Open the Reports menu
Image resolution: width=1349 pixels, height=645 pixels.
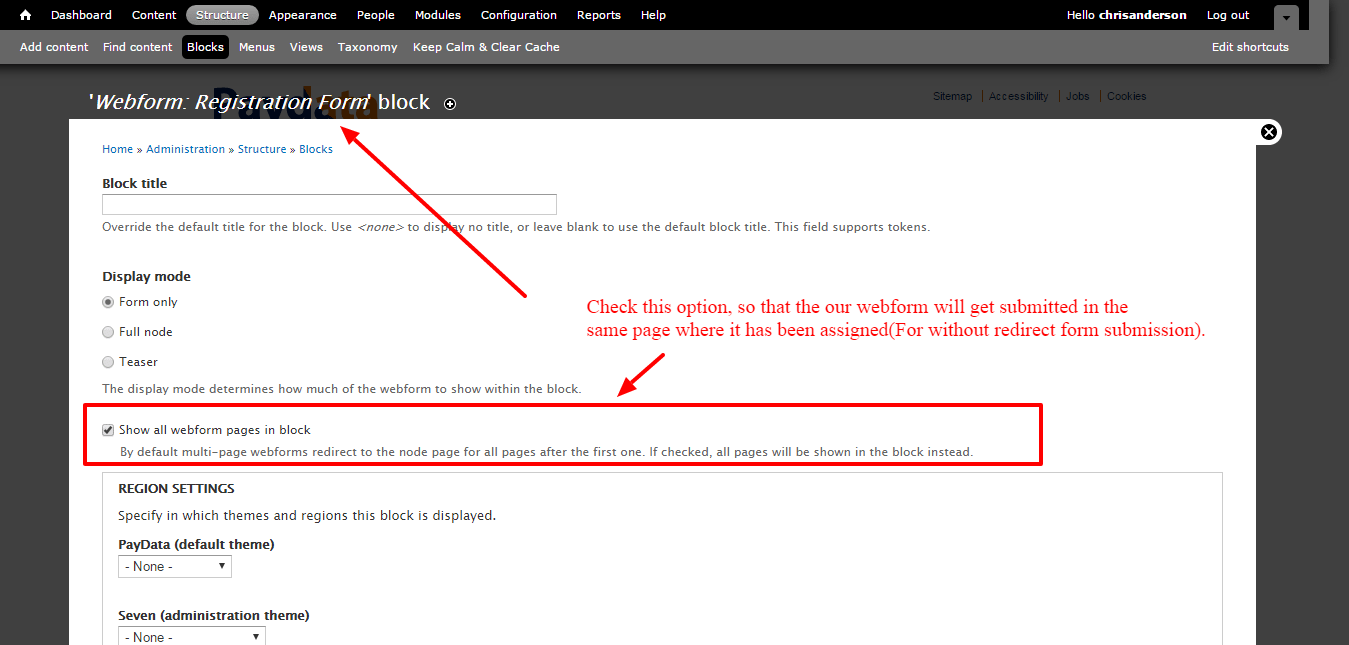[599, 15]
